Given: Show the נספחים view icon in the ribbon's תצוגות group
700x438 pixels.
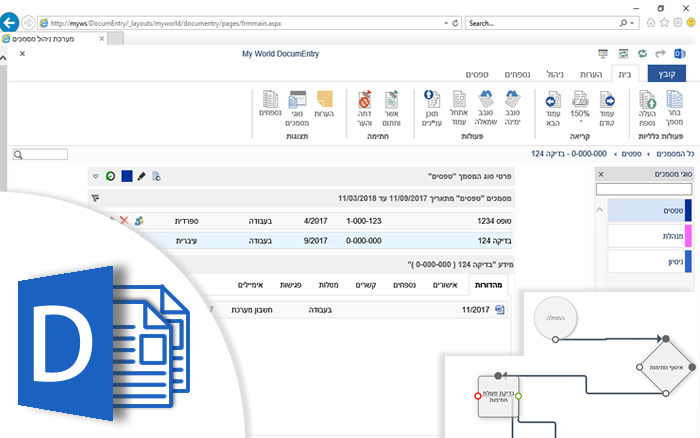Looking at the screenshot, I should coord(270,99).
